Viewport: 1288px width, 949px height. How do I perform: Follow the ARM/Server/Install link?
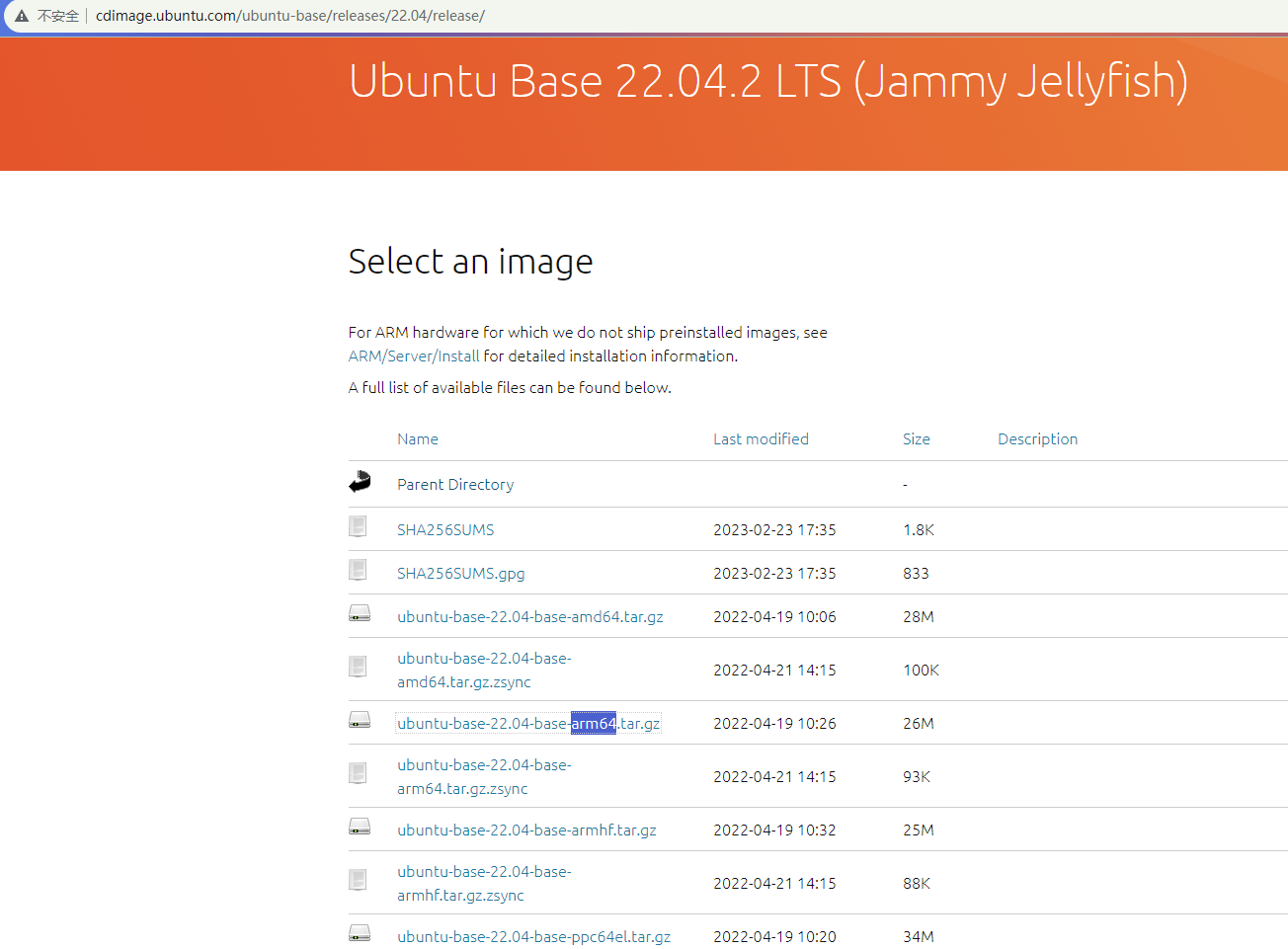[414, 356]
